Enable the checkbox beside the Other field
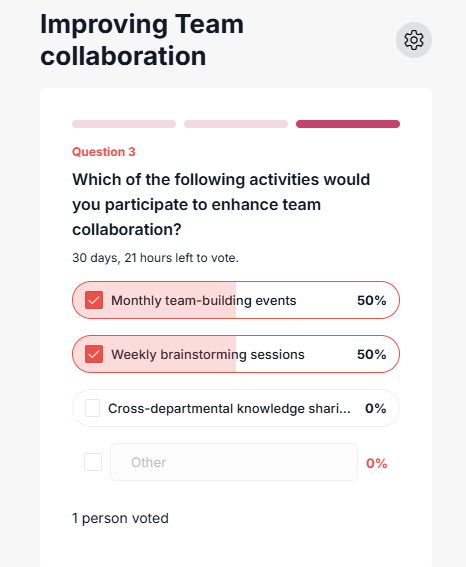 point(93,462)
